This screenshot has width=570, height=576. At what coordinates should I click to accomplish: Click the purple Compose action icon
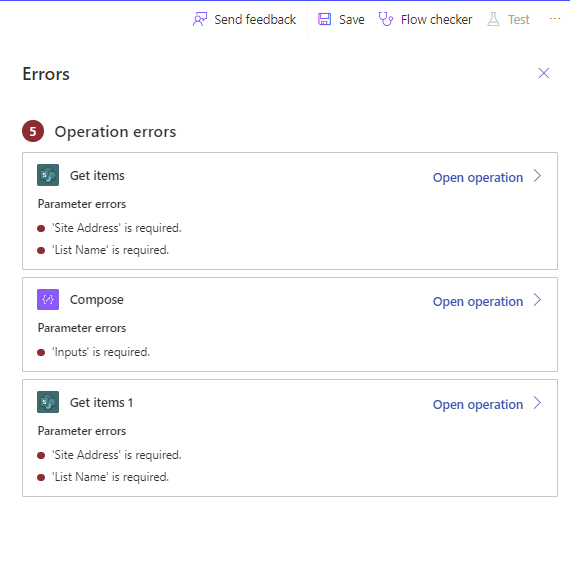coord(48,299)
